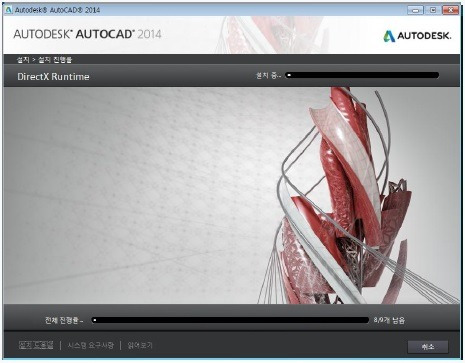Viewport: 465px width, 363px height.
Task: Click the 전체 진행률 overall progress bar
Action: coord(230,320)
